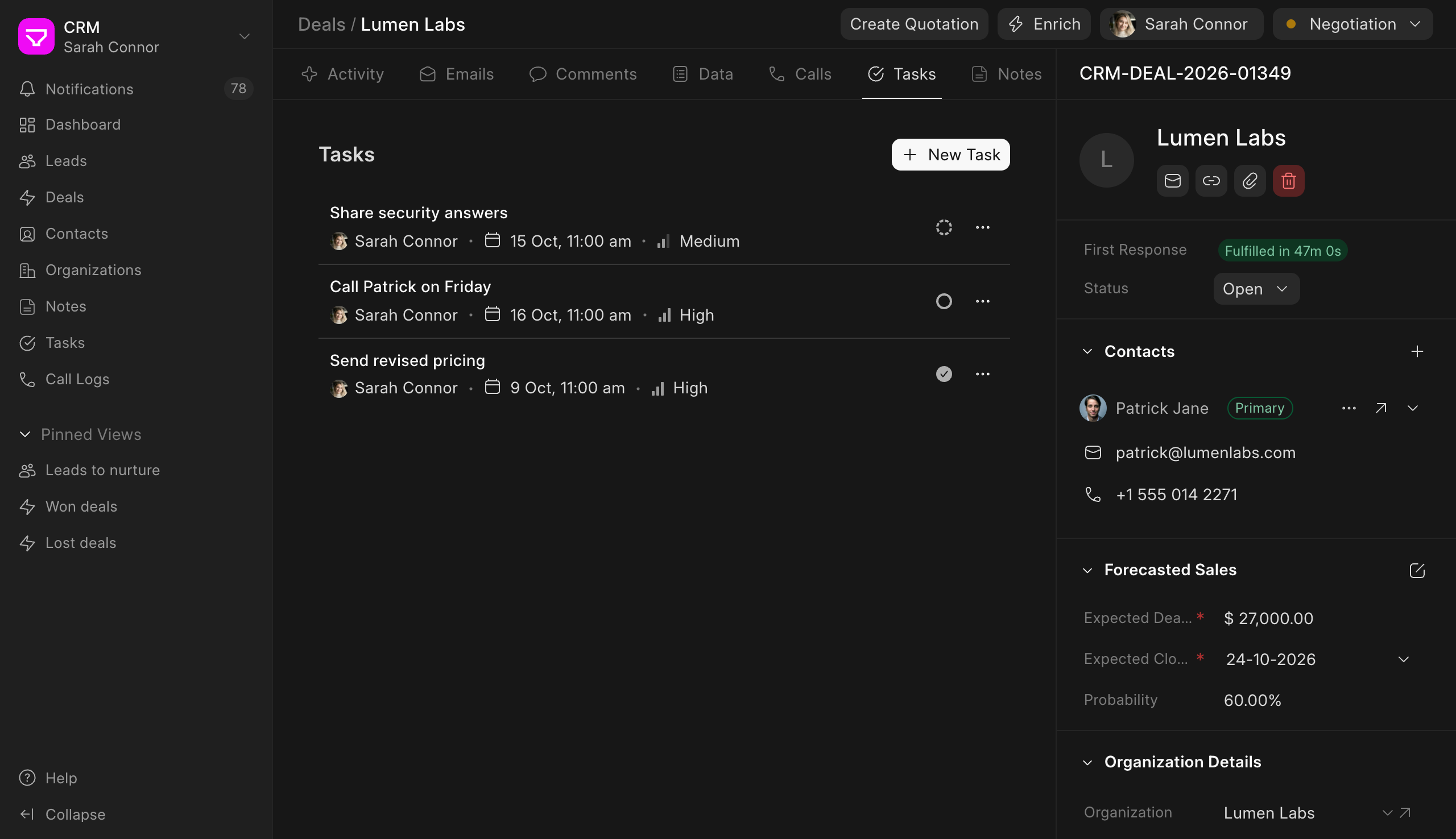
Task: Click the Probability value 60.00%
Action: click(x=1252, y=700)
